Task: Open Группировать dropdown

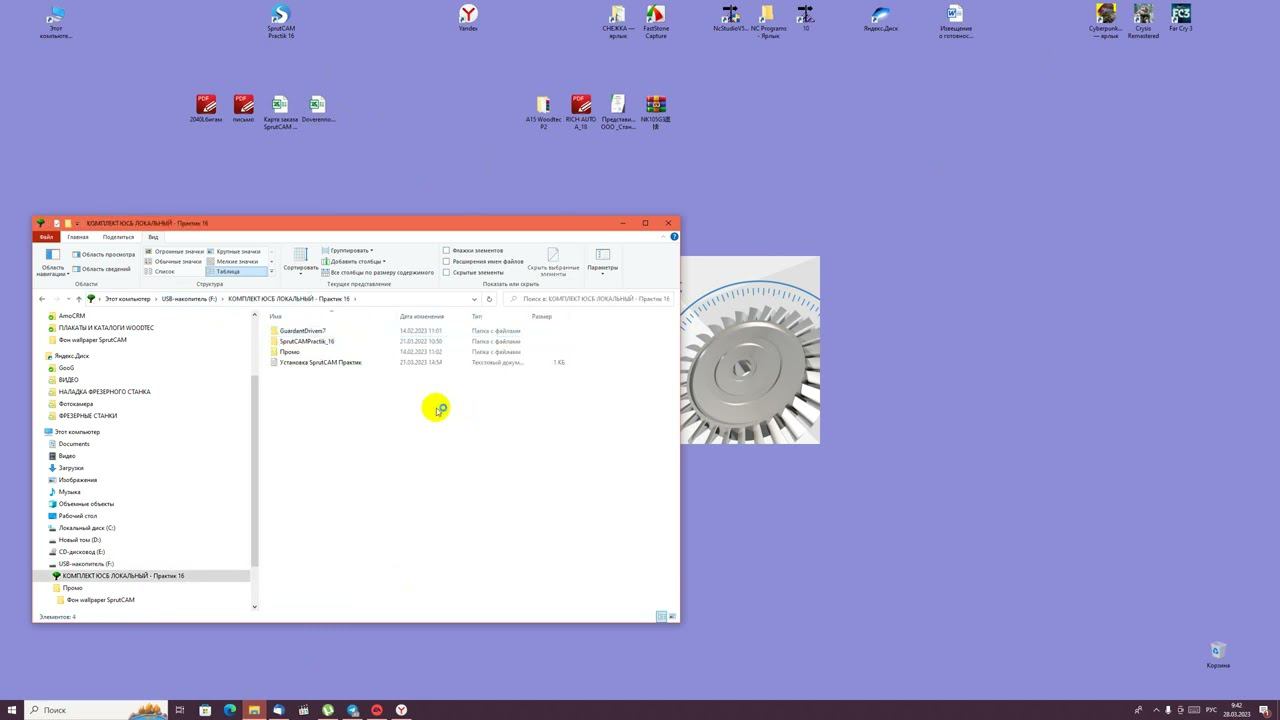Action: [x=348, y=250]
